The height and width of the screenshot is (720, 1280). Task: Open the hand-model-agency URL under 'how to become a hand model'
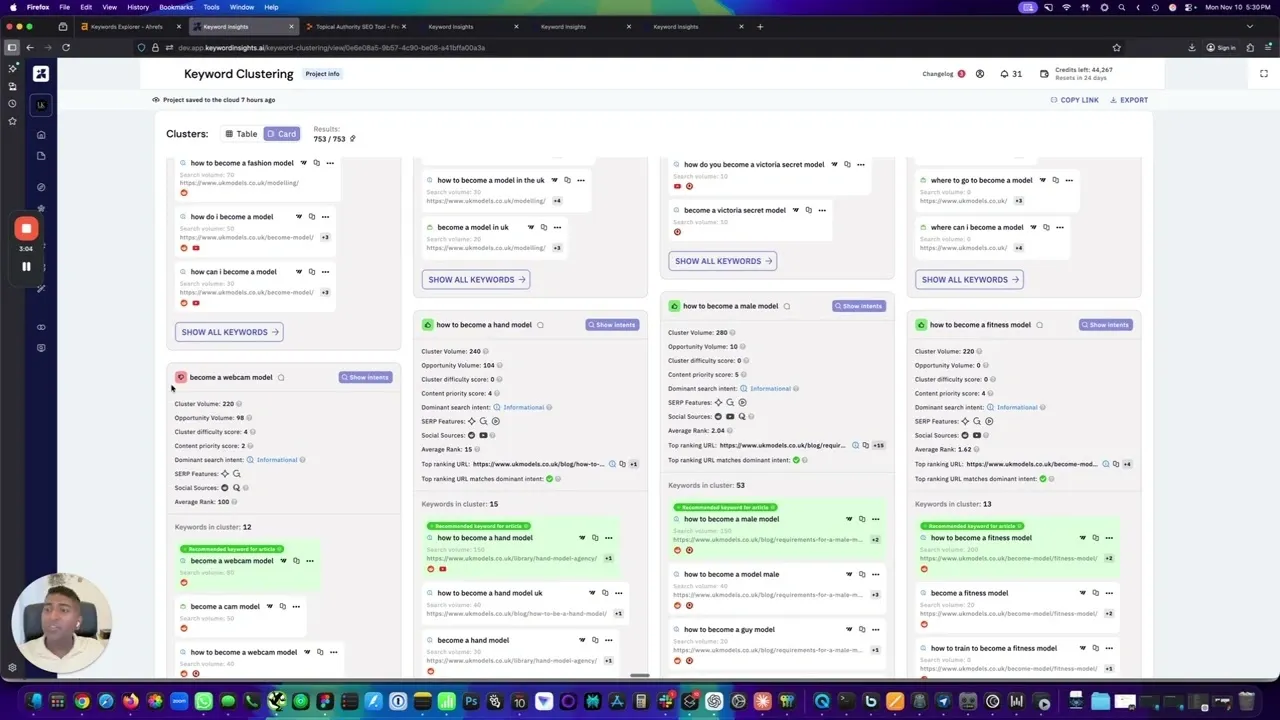pos(511,558)
